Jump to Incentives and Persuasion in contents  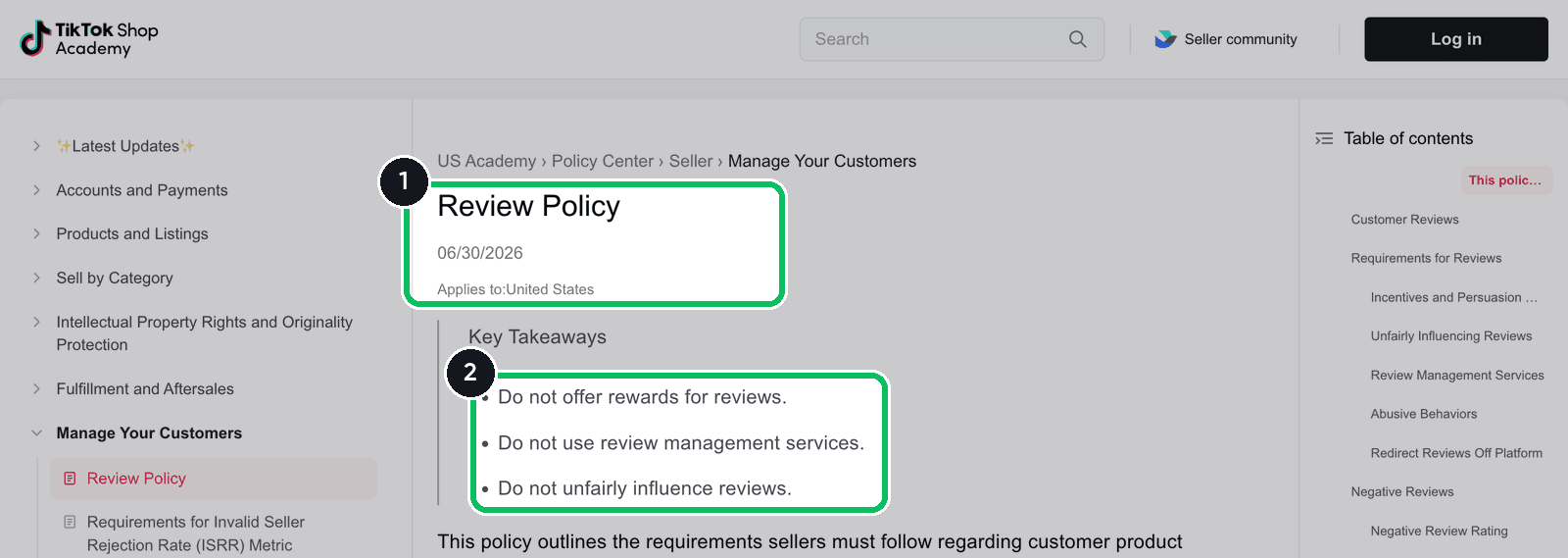[1454, 297]
